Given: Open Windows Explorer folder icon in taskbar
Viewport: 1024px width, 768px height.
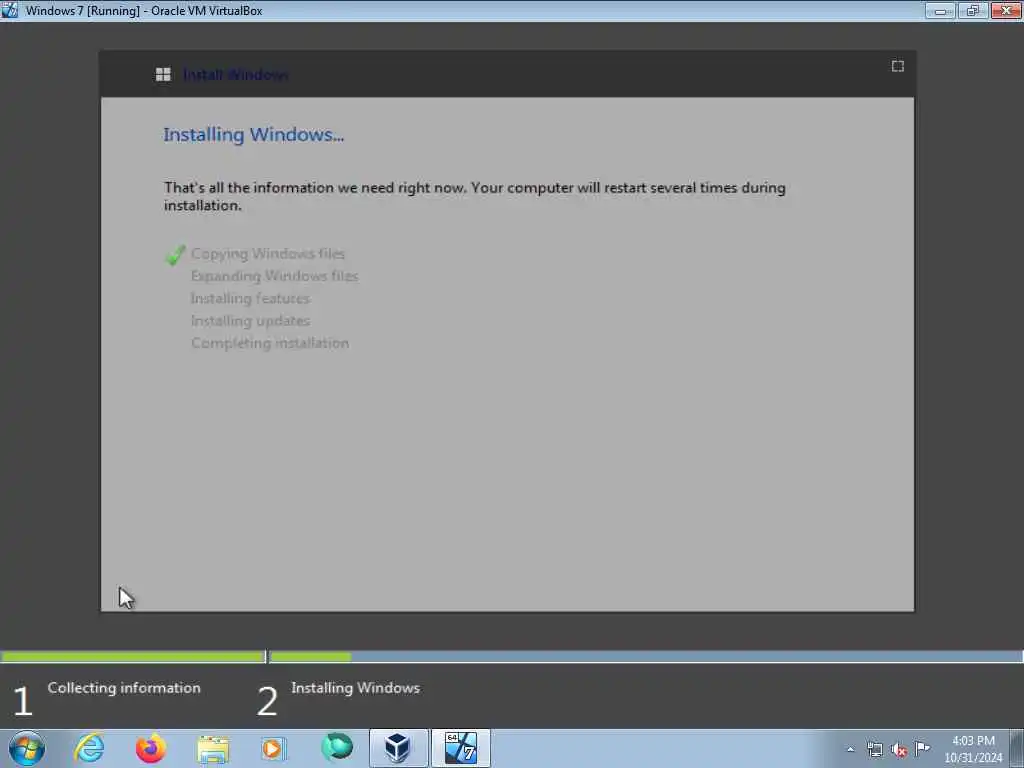Looking at the screenshot, I should (x=213, y=749).
